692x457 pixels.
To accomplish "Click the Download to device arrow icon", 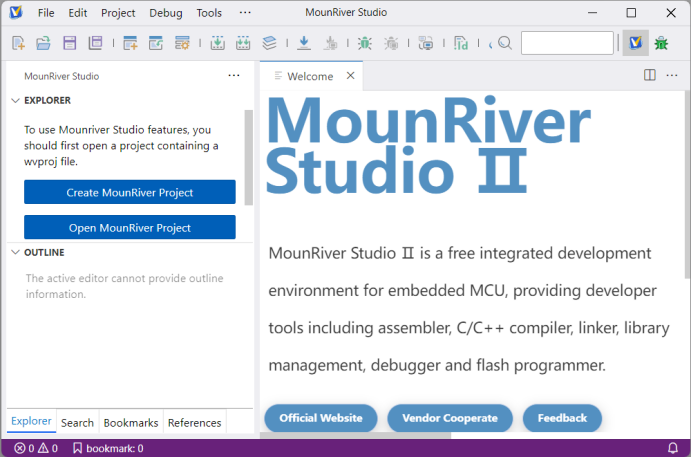I will pyautogui.click(x=304, y=43).
